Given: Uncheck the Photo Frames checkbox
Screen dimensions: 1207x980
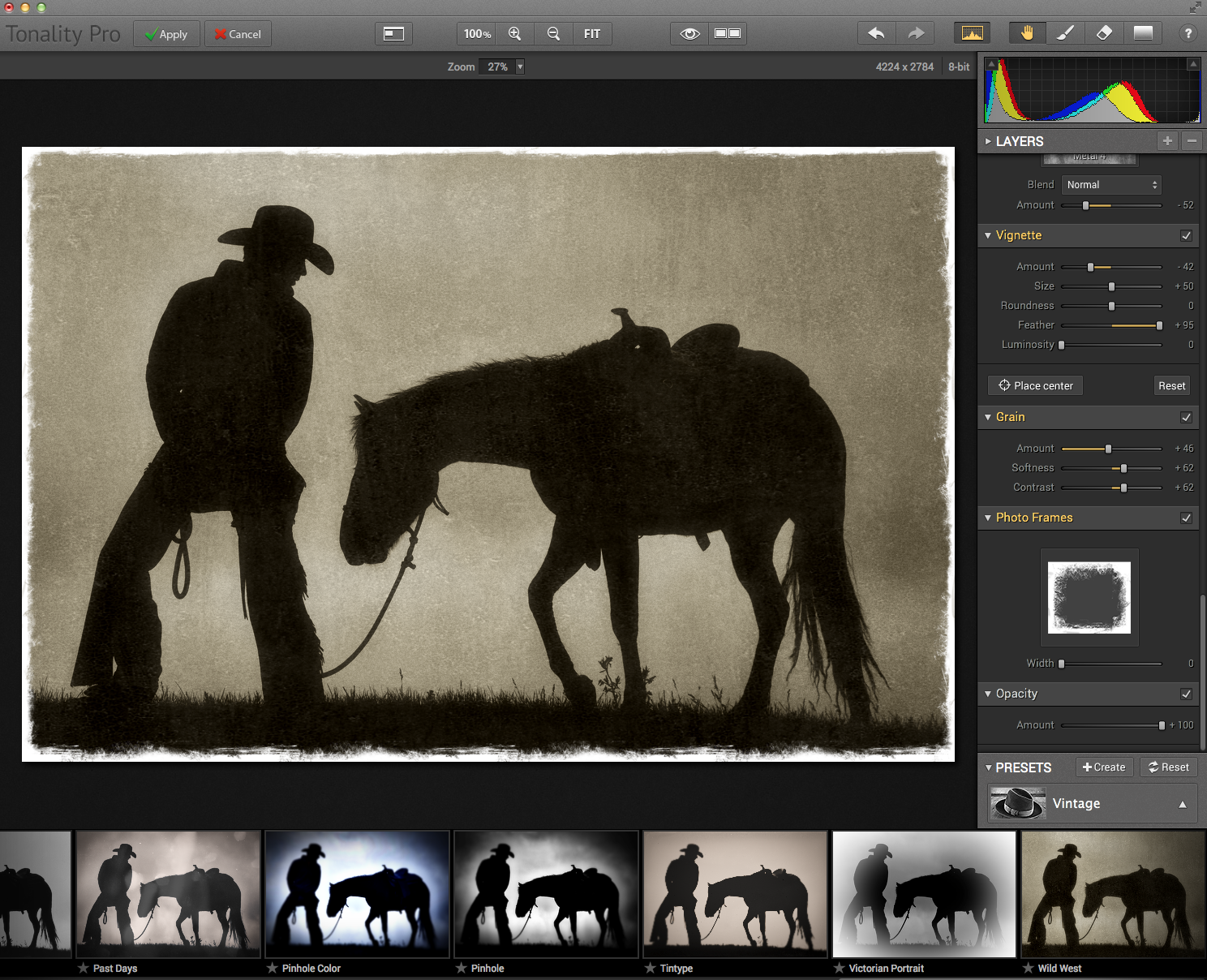Looking at the screenshot, I should click(x=1186, y=518).
